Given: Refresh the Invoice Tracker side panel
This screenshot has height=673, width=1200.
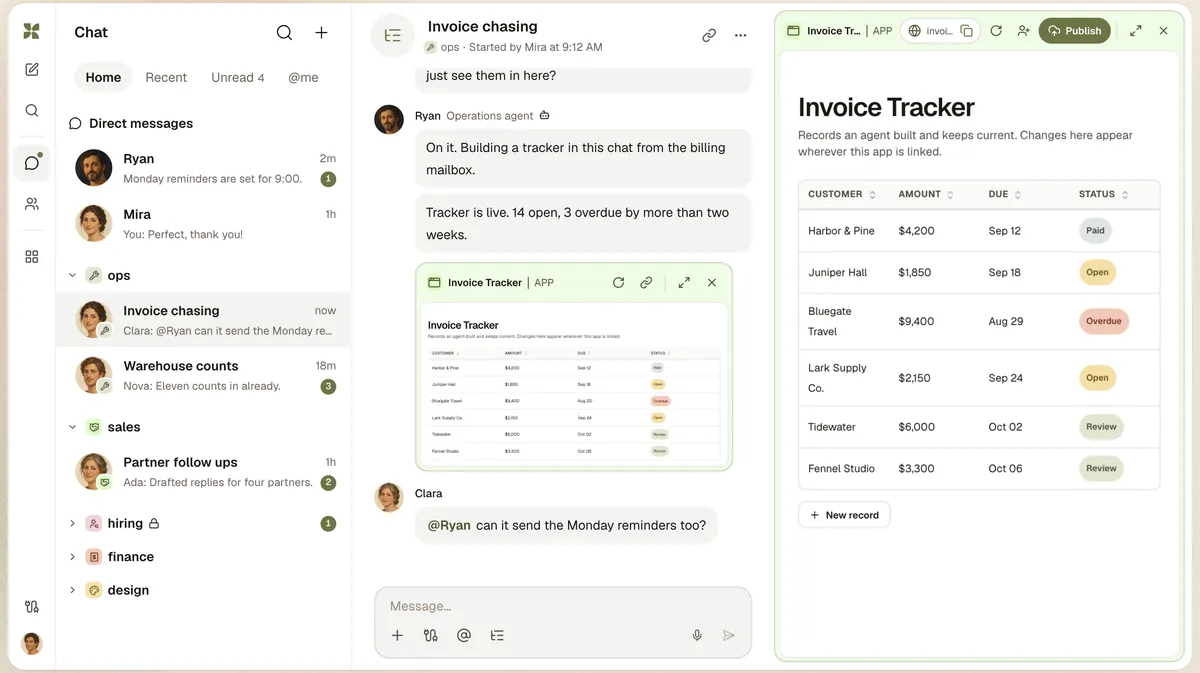Looking at the screenshot, I should (x=996, y=31).
